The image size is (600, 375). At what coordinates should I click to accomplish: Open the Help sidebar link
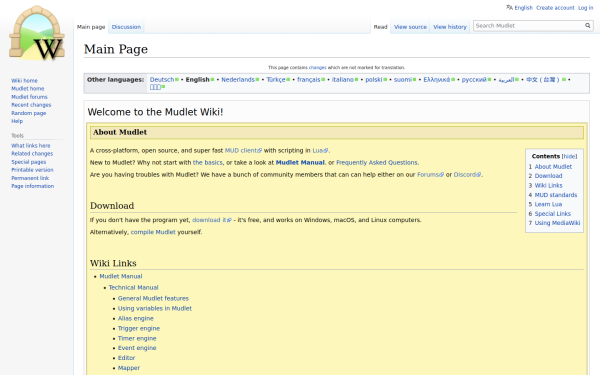click(17, 121)
